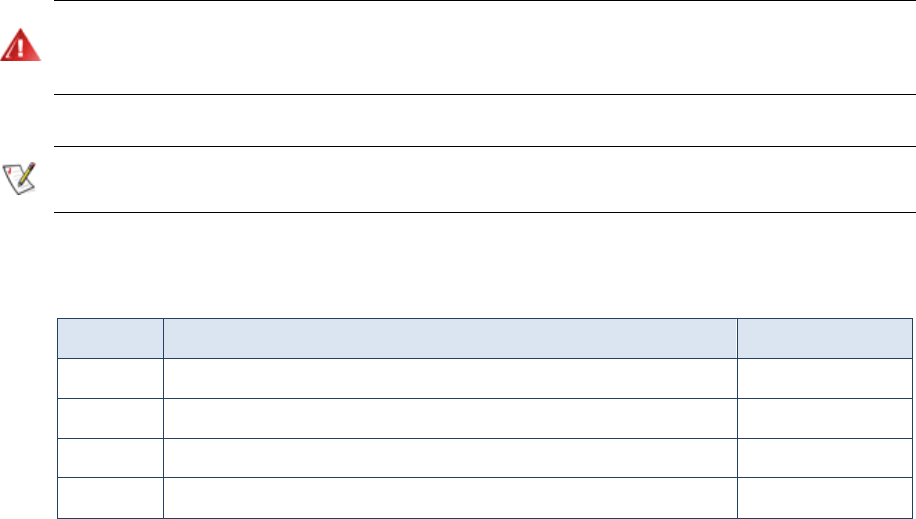Image resolution: width=916 pixels, height=519 pixels.
Task: Click inside the empty warning message box
Action: (480, 48)
